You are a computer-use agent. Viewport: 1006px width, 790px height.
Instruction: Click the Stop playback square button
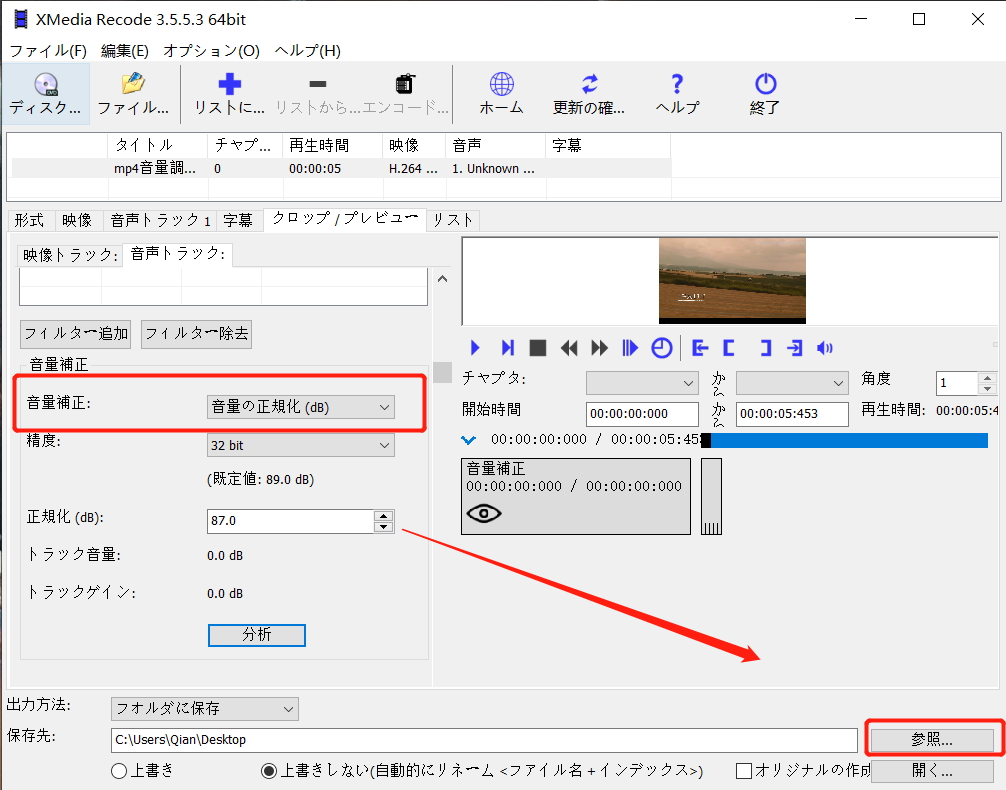point(538,348)
